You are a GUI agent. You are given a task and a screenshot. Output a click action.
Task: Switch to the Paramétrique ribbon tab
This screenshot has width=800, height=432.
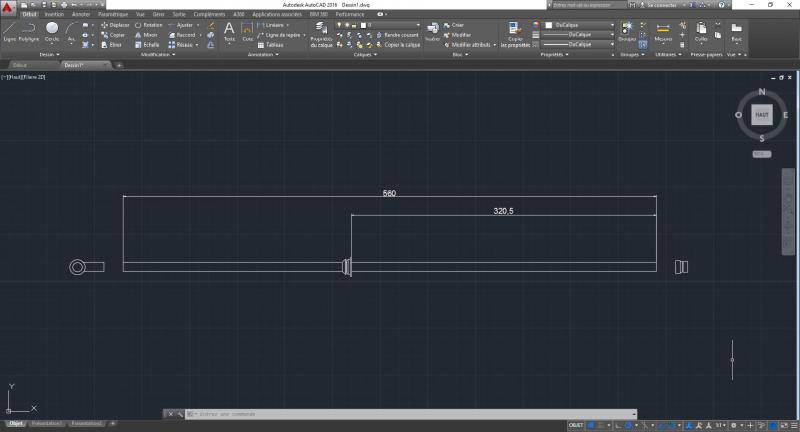pyautogui.click(x=113, y=14)
